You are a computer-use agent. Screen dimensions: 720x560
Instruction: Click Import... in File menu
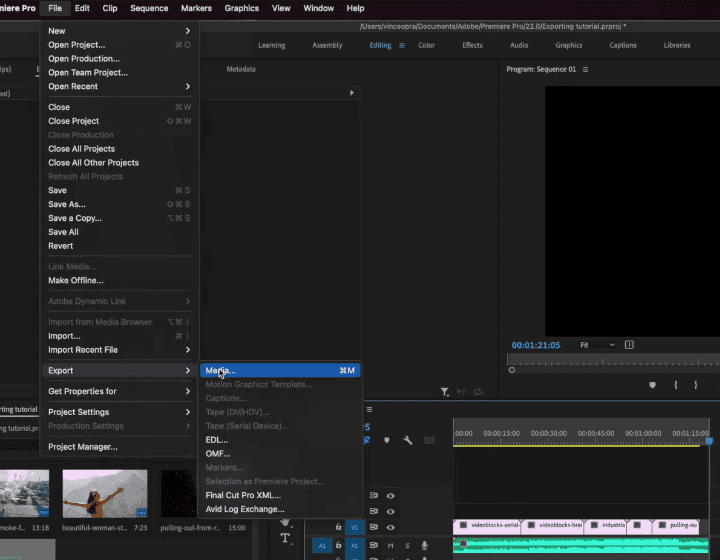pyautogui.click(x=118, y=336)
